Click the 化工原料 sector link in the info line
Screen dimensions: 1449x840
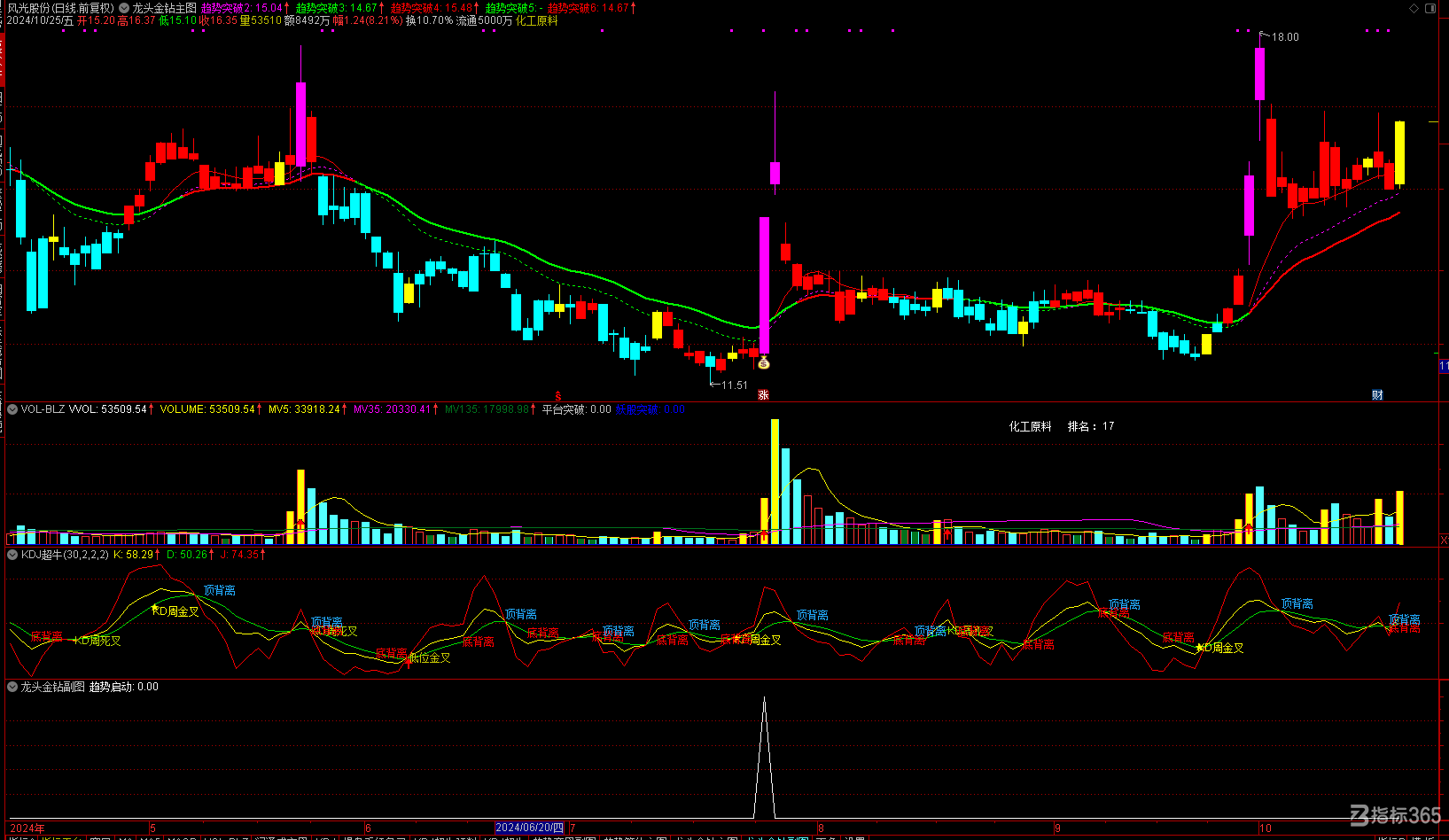click(537, 20)
